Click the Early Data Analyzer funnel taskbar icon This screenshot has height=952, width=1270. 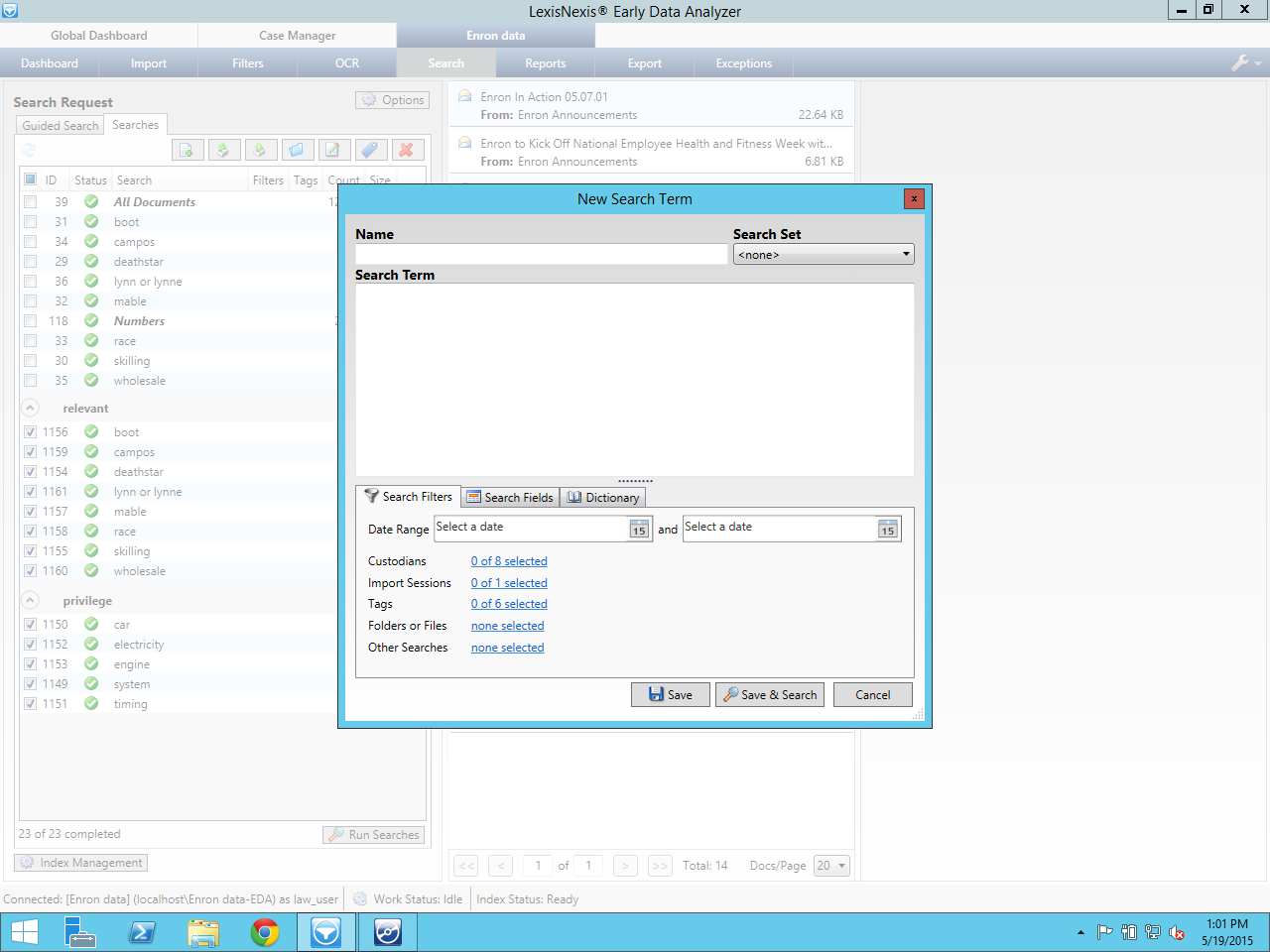point(325,932)
